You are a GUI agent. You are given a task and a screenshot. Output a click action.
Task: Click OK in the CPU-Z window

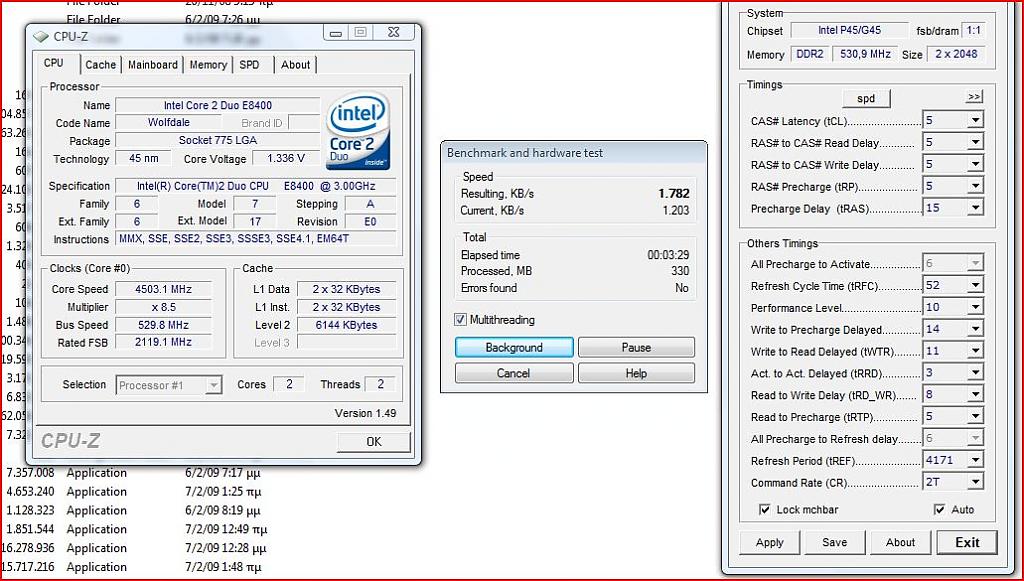(x=374, y=442)
